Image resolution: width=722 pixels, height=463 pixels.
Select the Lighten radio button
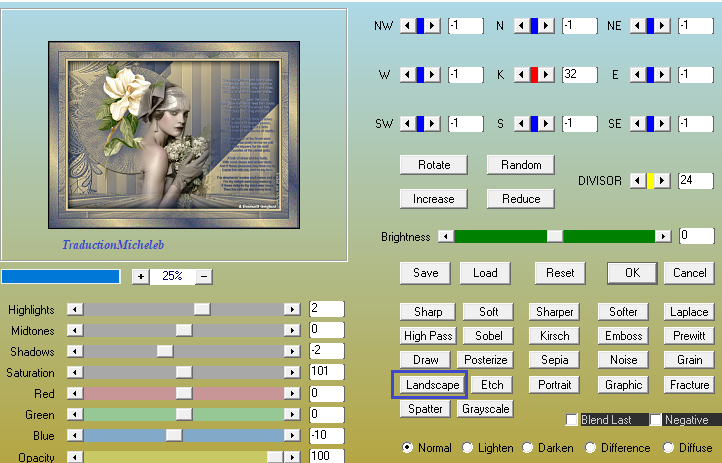point(467,447)
